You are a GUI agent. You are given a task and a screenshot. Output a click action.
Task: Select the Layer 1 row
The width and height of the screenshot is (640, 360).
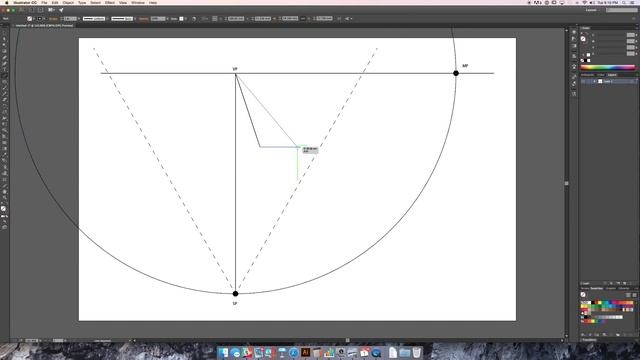pyautogui.click(x=609, y=81)
